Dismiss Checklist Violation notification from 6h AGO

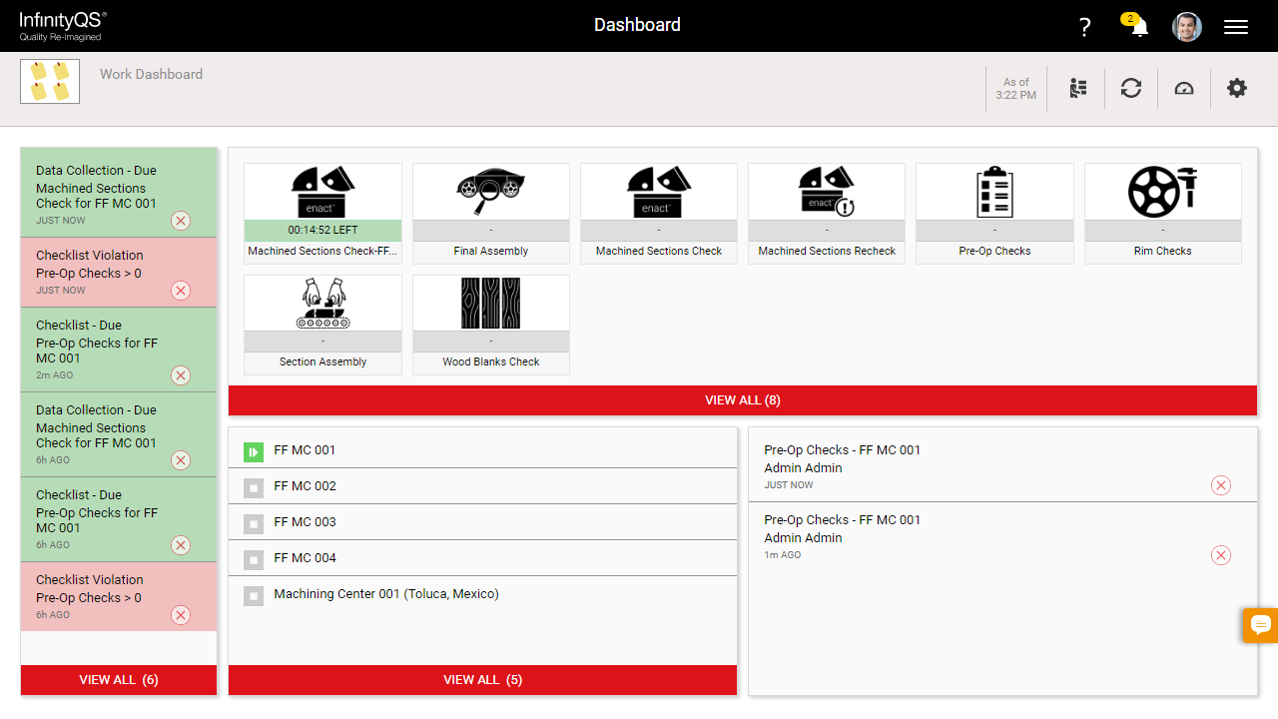180,616
